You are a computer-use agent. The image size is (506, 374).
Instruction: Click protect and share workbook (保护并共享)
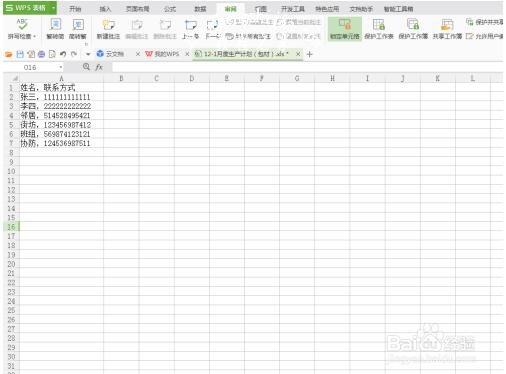point(484,22)
